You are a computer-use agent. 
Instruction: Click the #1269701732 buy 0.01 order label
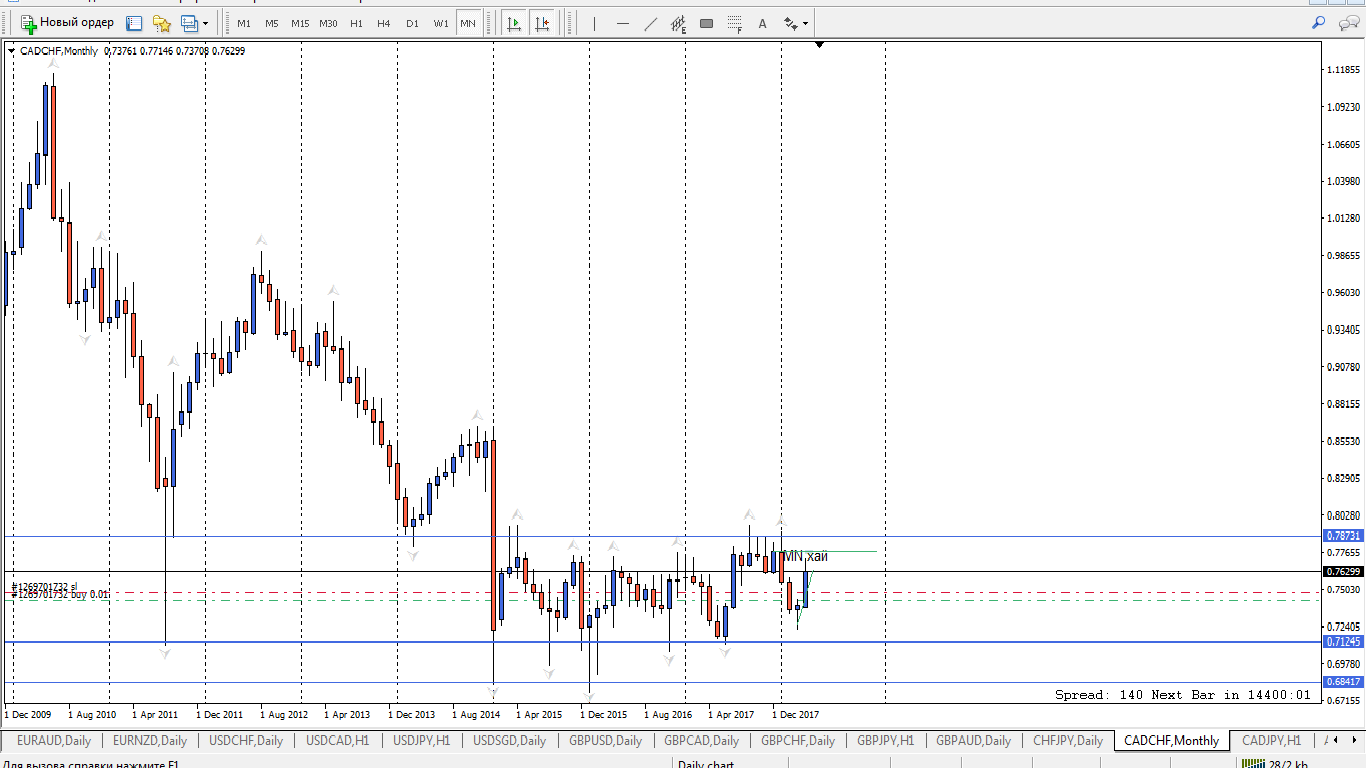(x=59, y=594)
